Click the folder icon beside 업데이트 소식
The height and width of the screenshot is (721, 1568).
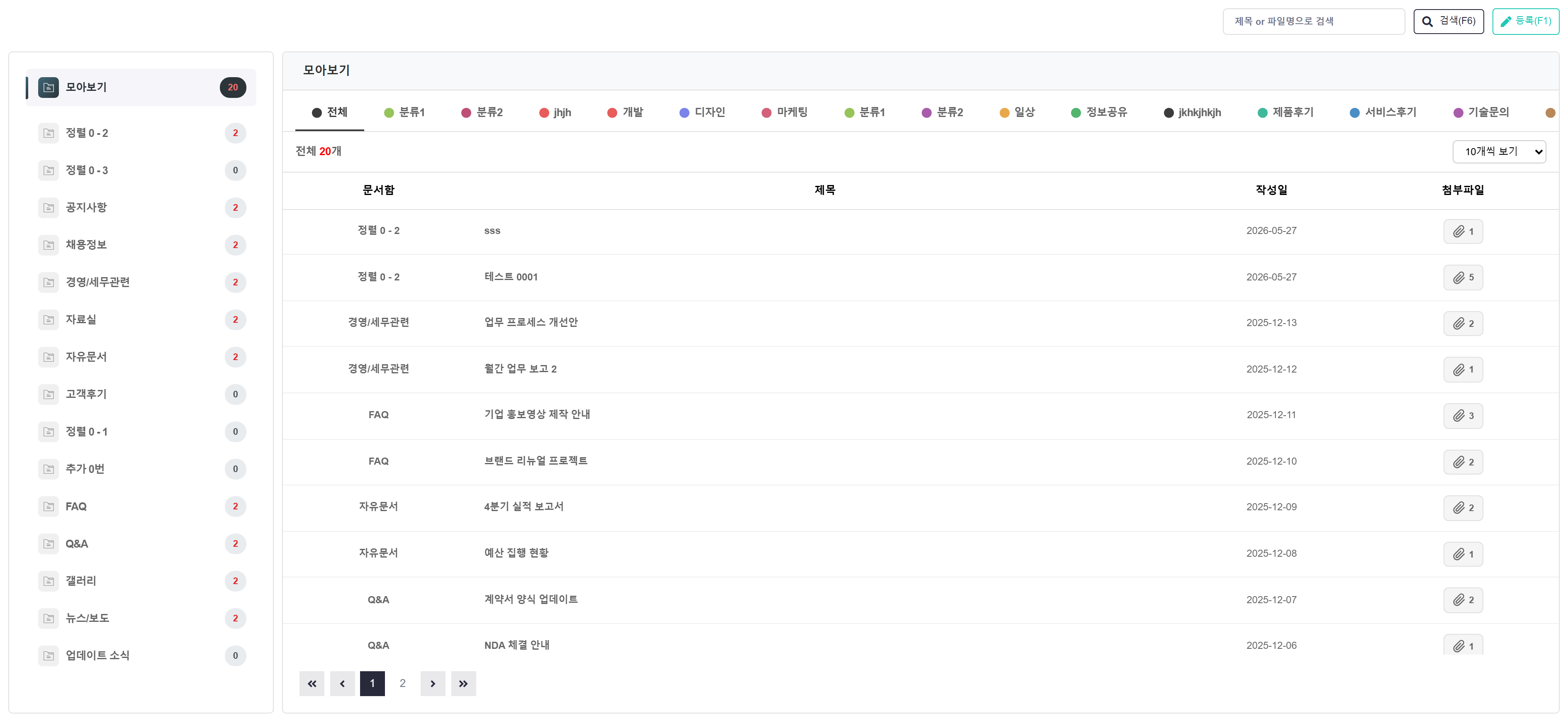49,656
